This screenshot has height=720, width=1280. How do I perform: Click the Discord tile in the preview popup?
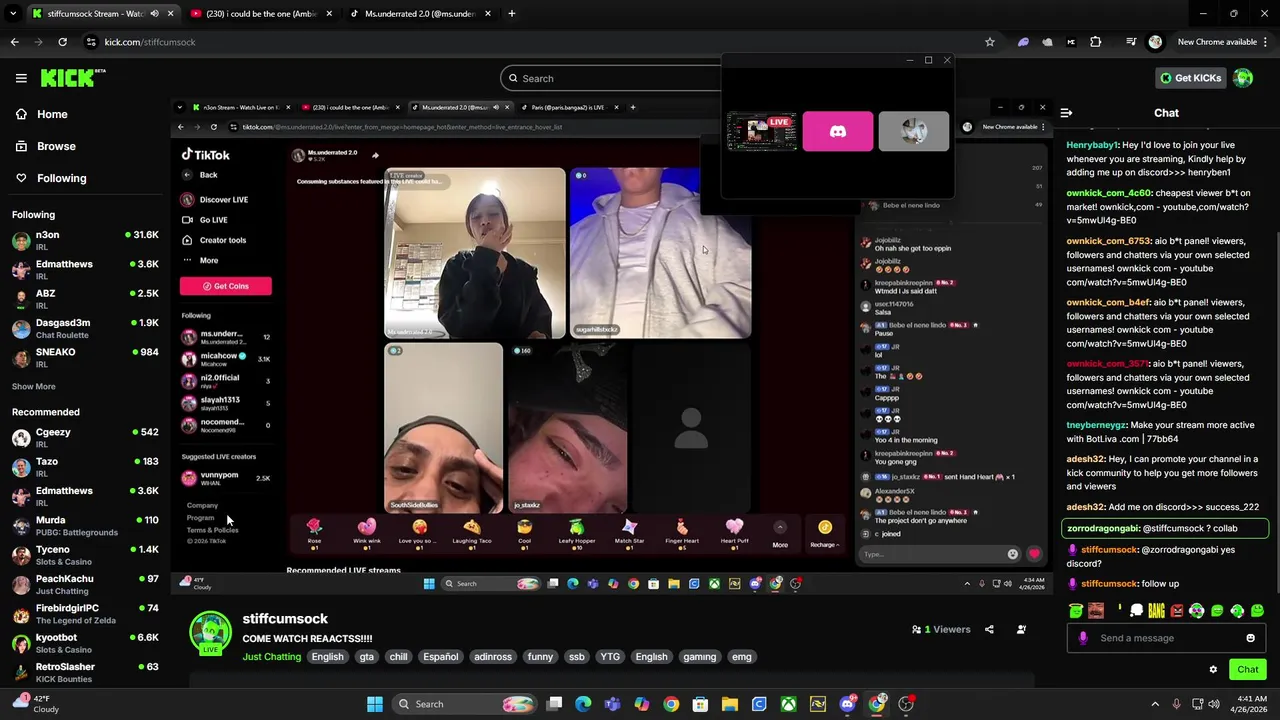point(837,131)
